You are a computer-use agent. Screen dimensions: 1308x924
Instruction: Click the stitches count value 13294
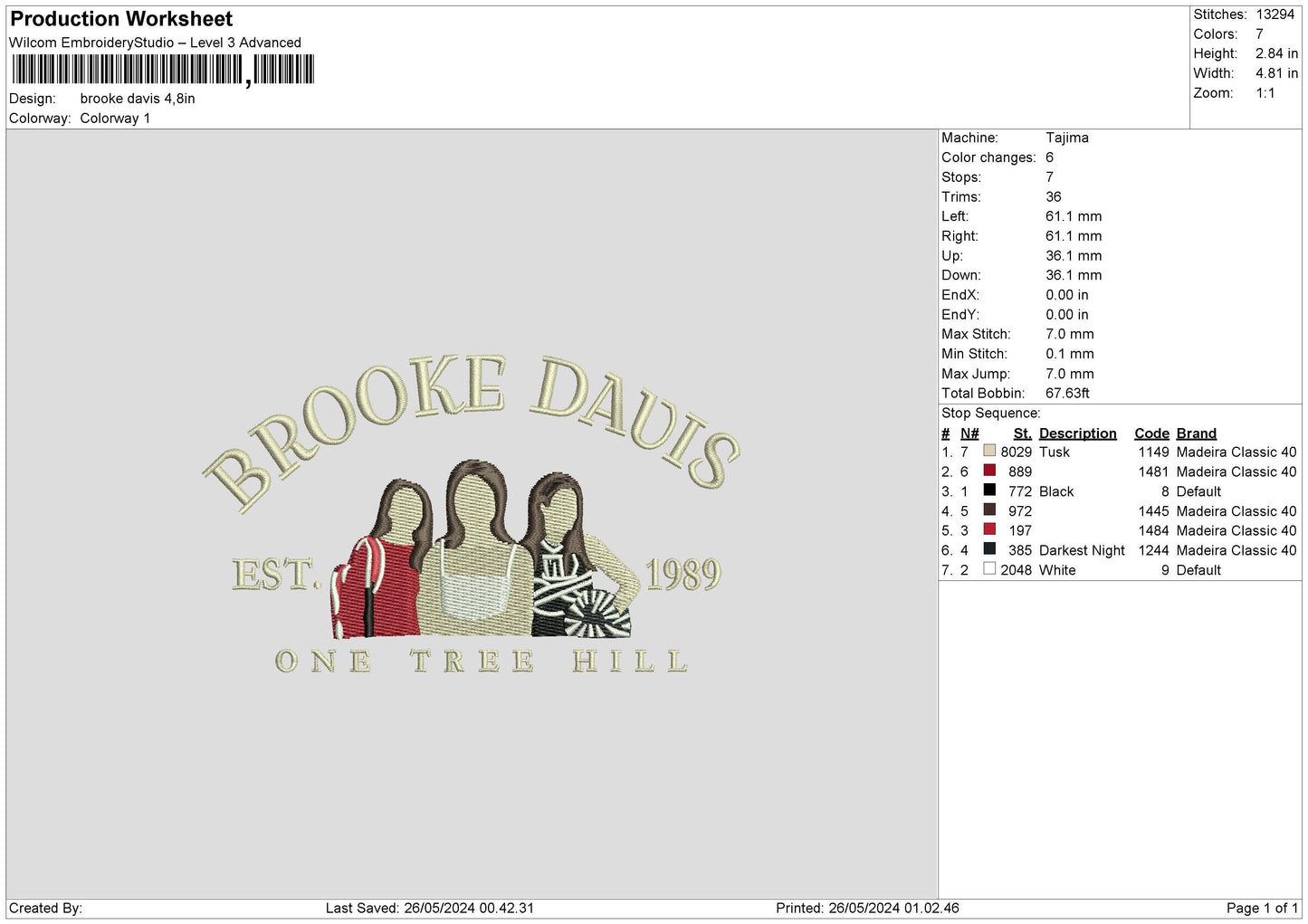tap(1275, 14)
